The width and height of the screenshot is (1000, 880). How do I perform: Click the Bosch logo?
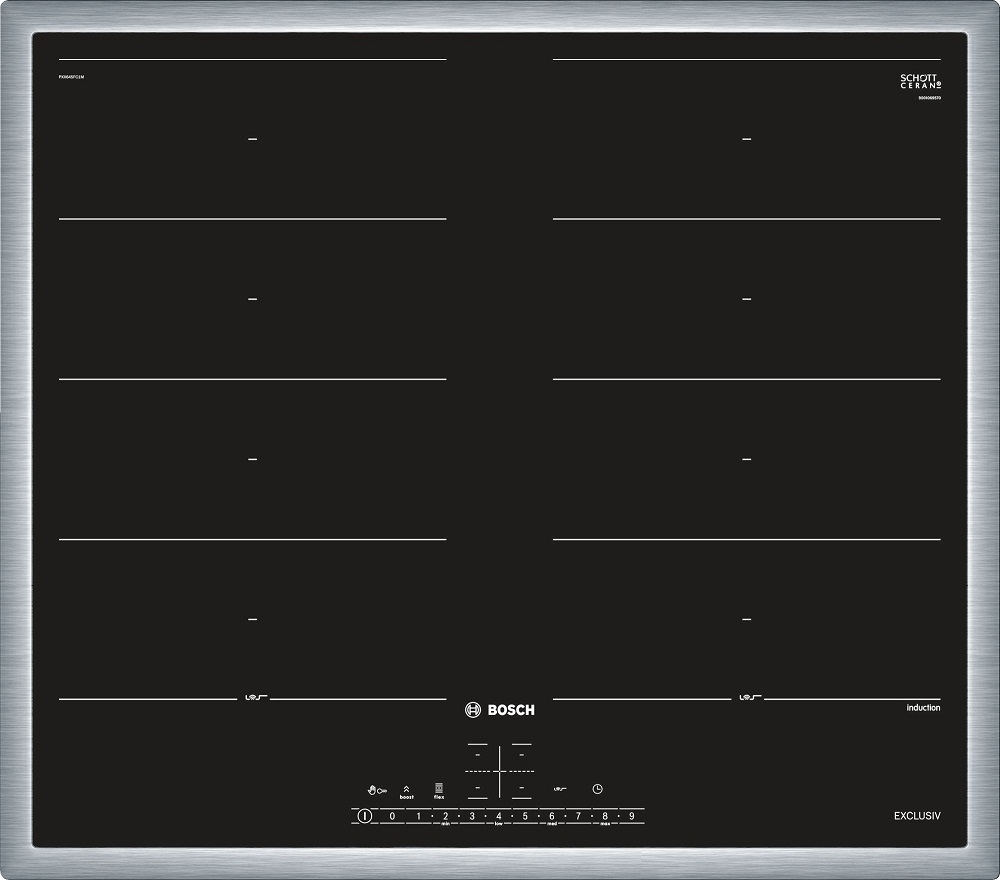tap(500, 710)
